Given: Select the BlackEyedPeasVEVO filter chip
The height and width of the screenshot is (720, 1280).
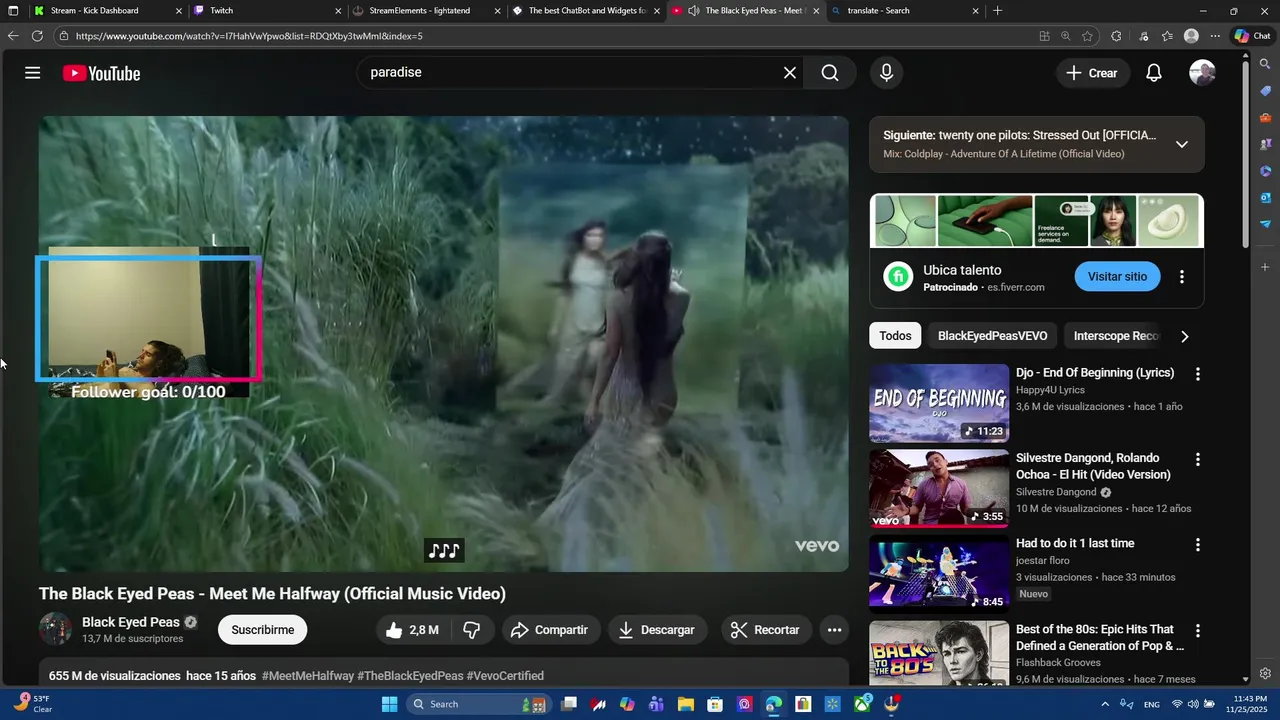Looking at the screenshot, I should 992,336.
